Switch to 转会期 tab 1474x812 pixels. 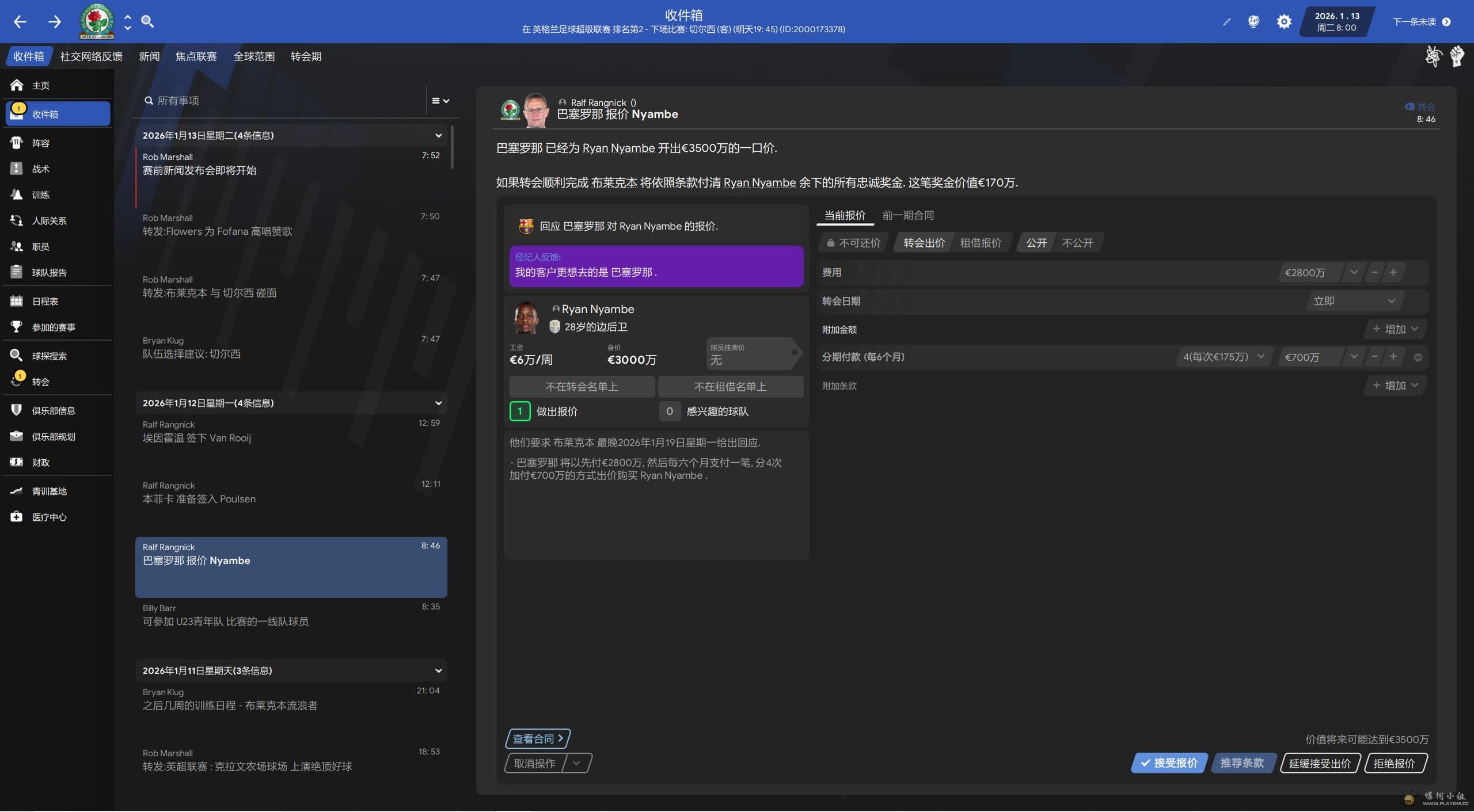pyautogui.click(x=306, y=56)
